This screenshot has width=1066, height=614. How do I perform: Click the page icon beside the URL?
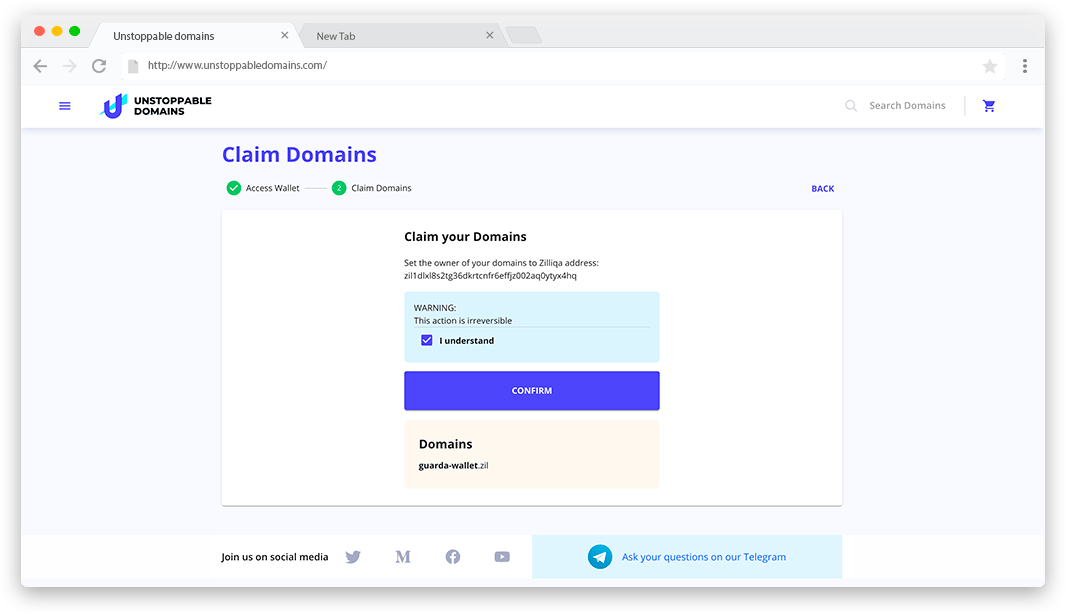pyautogui.click(x=133, y=66)
